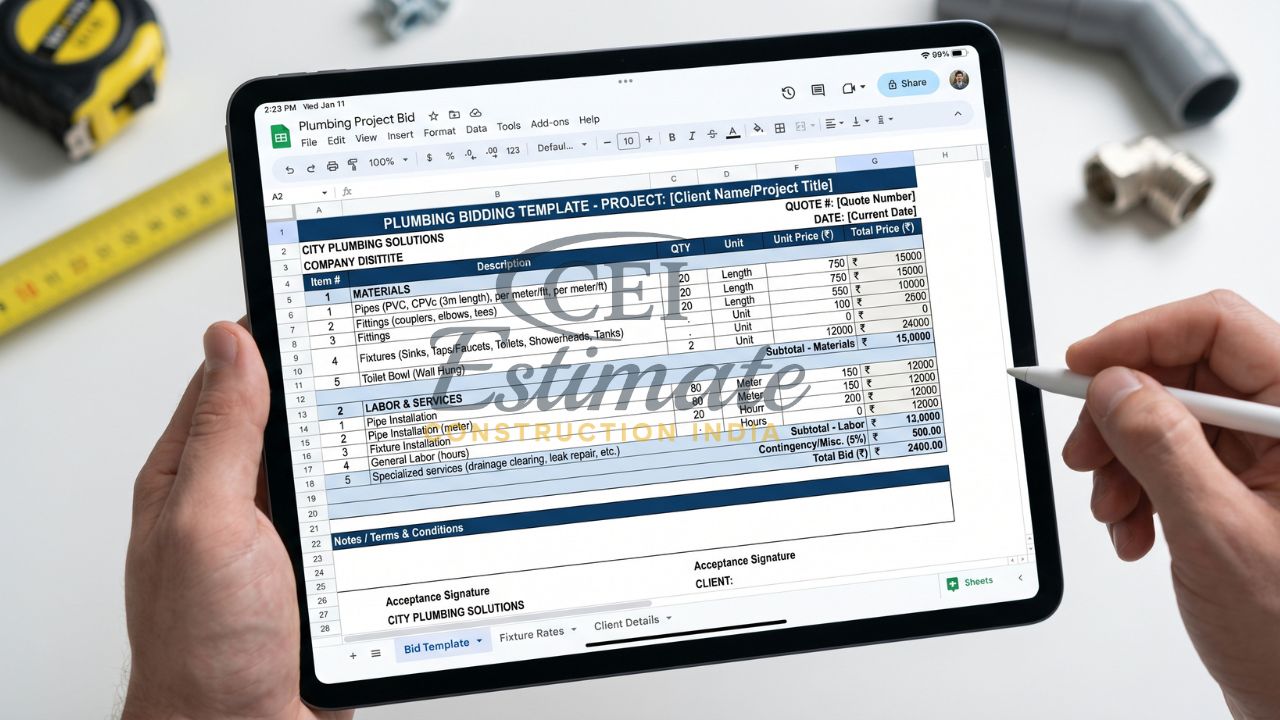Click the Share button

[907, 83]
